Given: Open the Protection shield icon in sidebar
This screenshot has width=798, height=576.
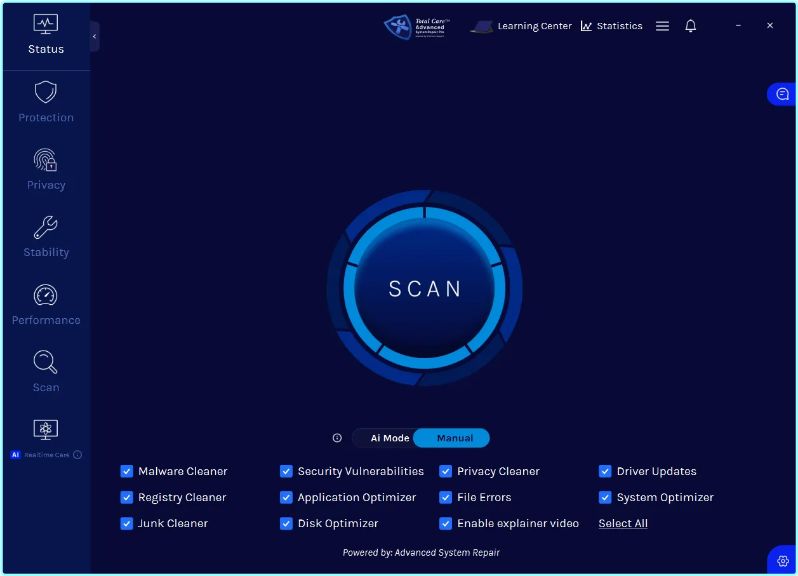Looking at the screenshot, I should tap(46, 93).
